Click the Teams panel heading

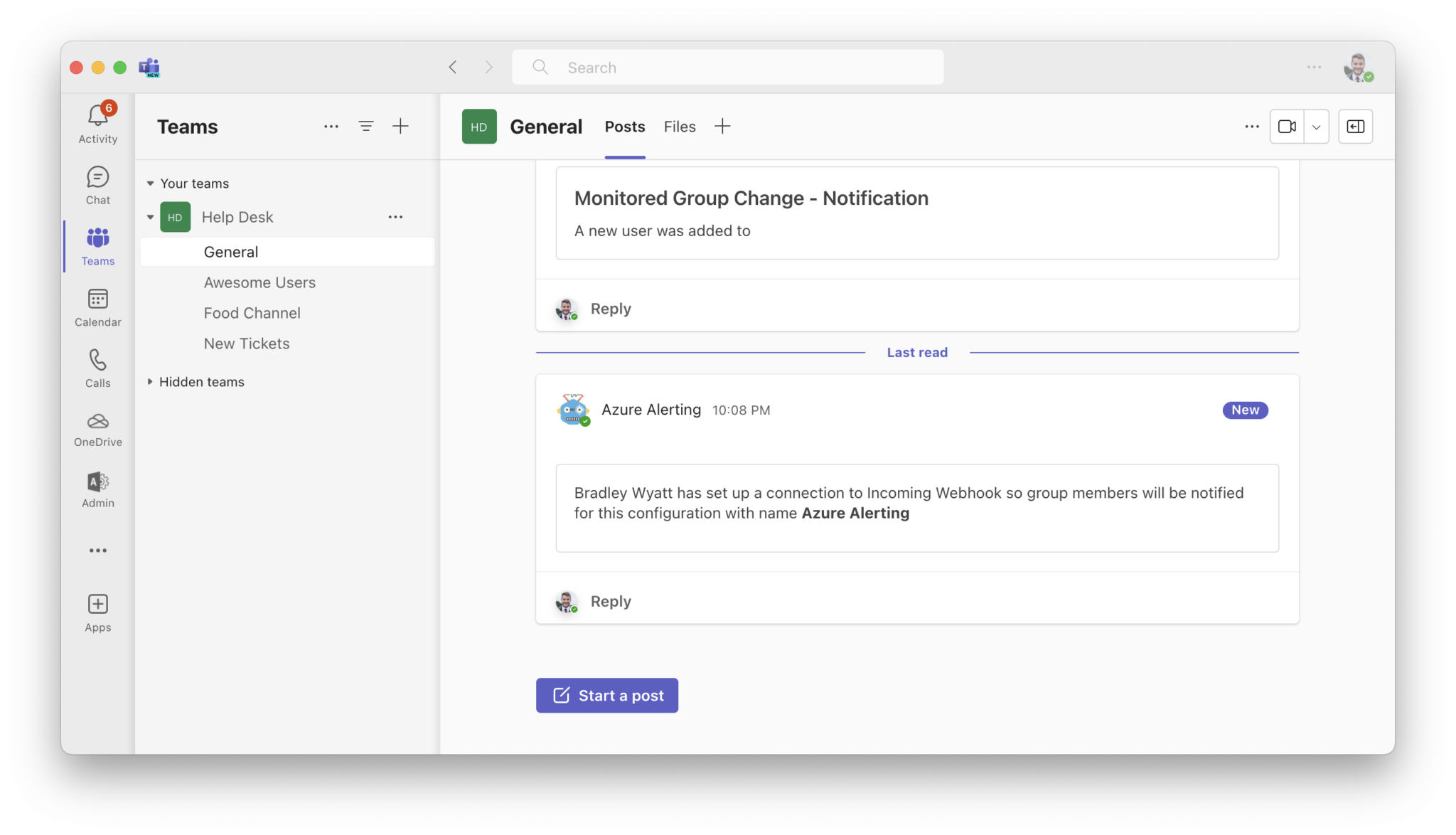coord(188,127)
